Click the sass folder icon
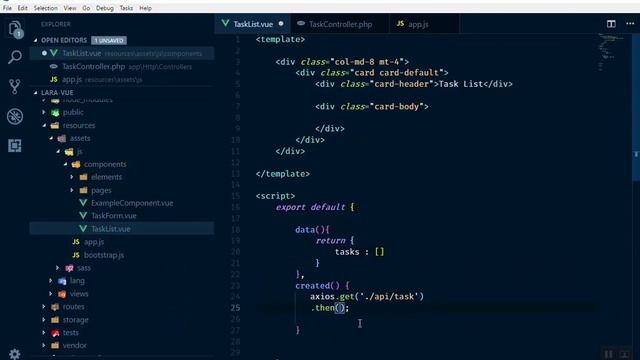 tap(69, 268)
